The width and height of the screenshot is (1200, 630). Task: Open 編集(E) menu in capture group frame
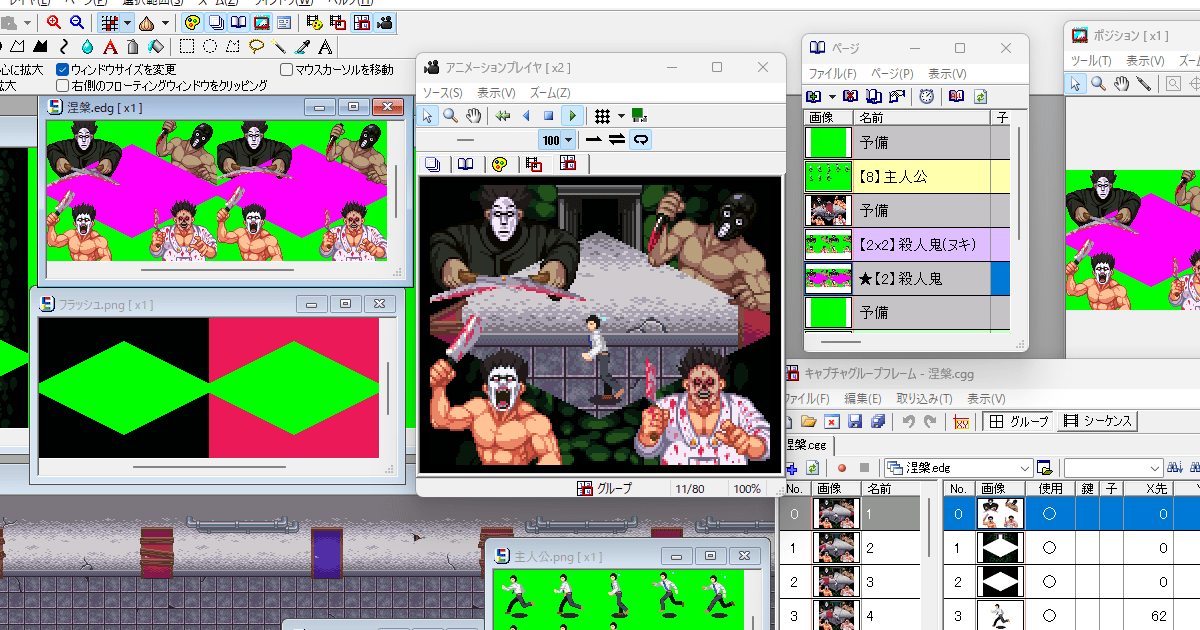pyautogui.click(x=863, y=399)
